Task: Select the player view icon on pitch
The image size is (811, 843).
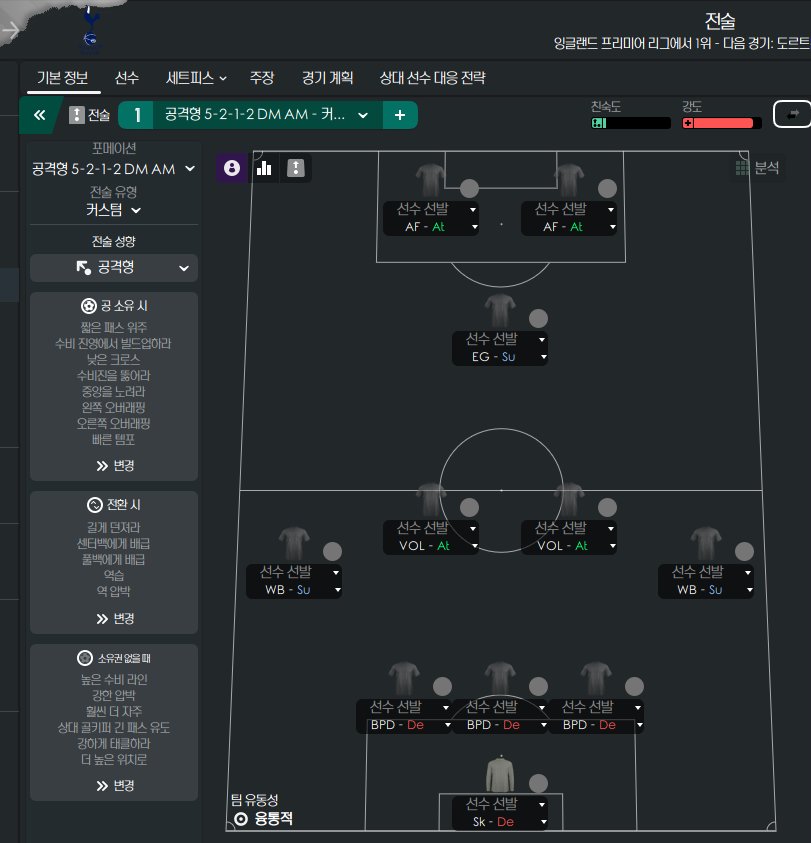Action: click(232, 168)
